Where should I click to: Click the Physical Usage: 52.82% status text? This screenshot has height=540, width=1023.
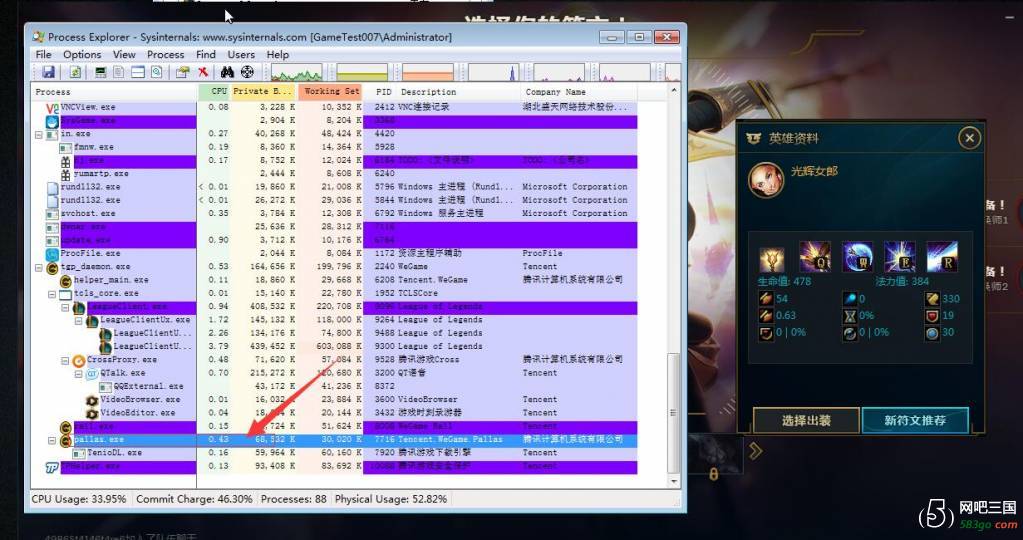click(x=391, y=499)
